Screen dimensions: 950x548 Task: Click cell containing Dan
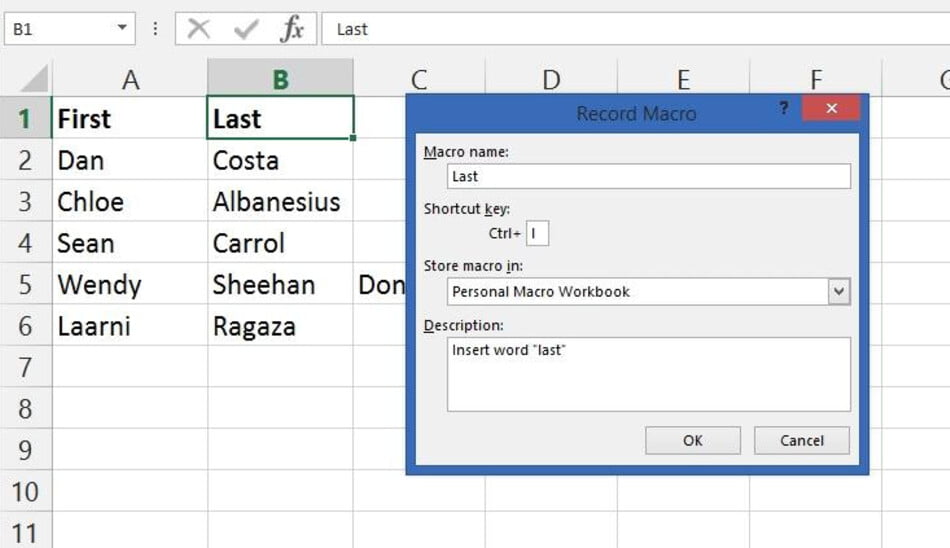click(x=130, y=159)
